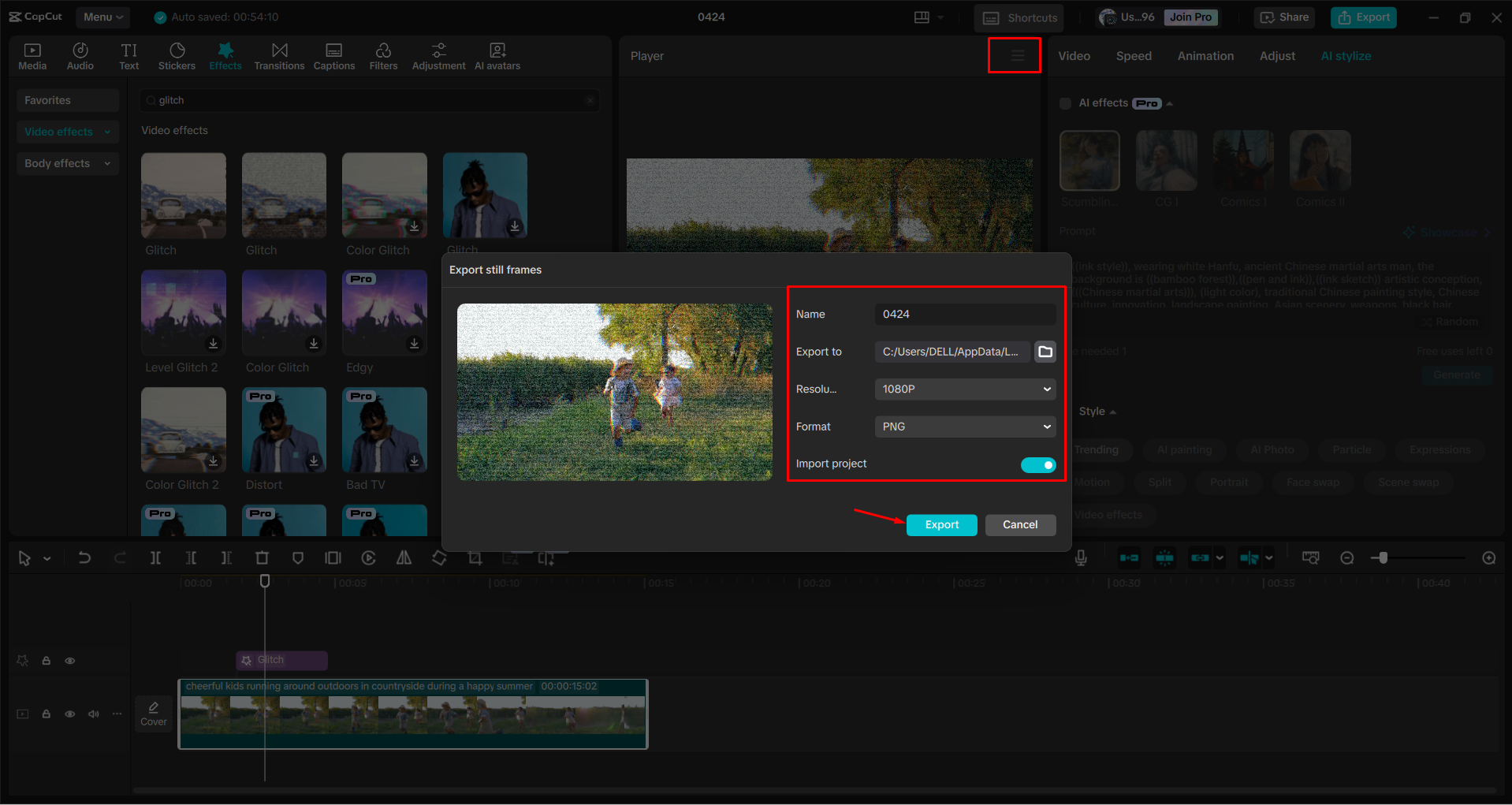Screen dimensions: 1512x805
Task: Open the Menu dropdown at top left
Action: 102,17
